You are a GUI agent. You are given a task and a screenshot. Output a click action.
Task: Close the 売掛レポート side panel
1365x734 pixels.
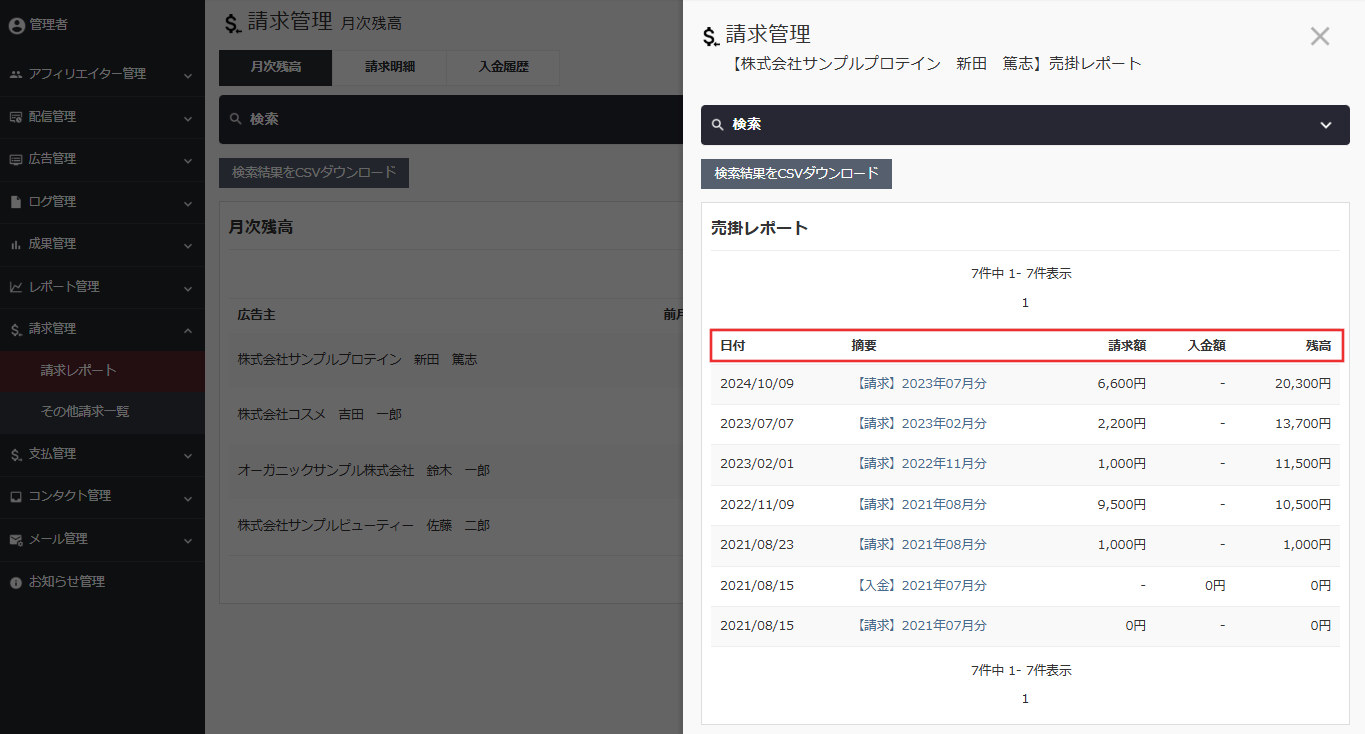[1320, 37]
